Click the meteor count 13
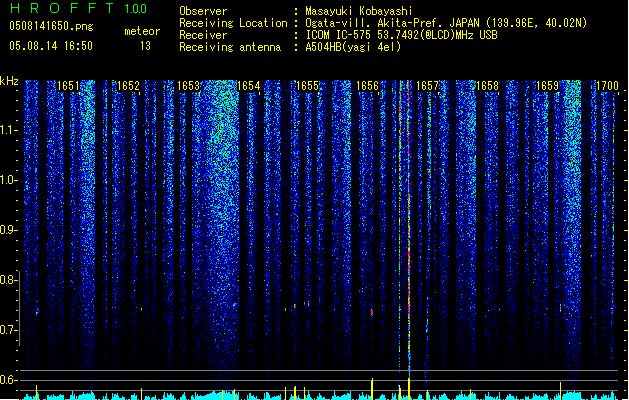Viewport: 629px width, 400px height. point(145,46)
